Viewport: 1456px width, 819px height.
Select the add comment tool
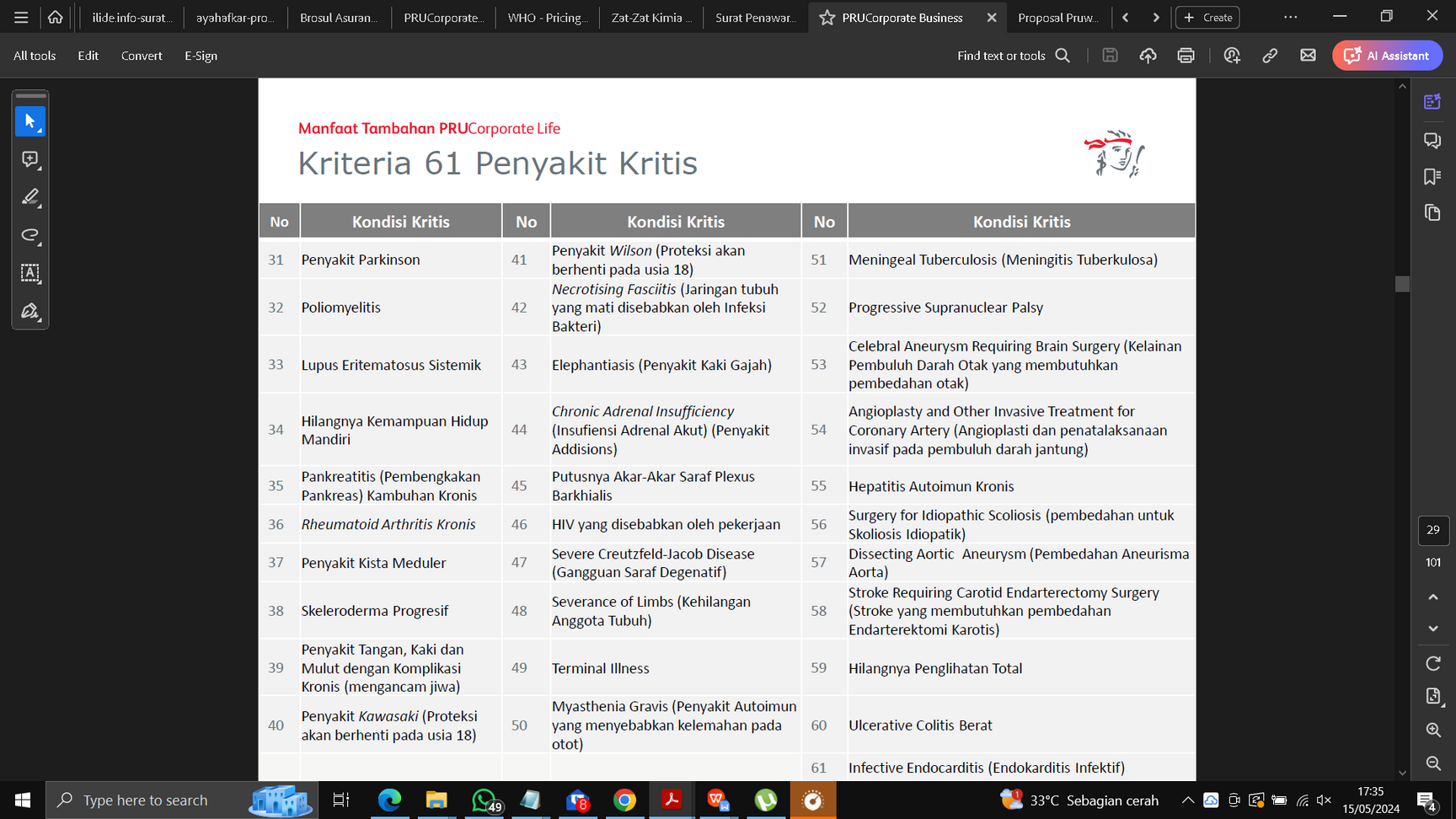30,159
